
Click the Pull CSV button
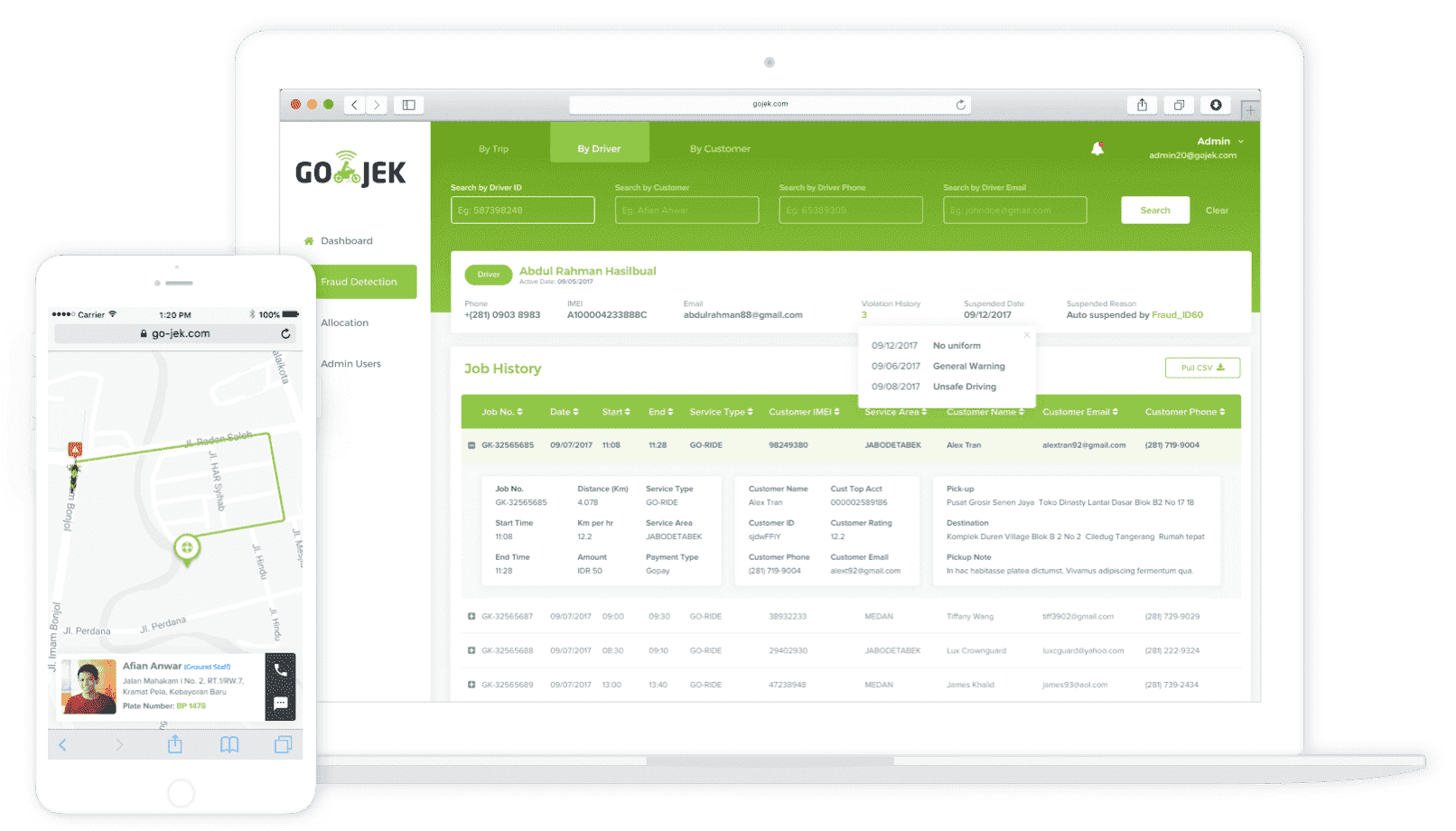coord(1202,368)
